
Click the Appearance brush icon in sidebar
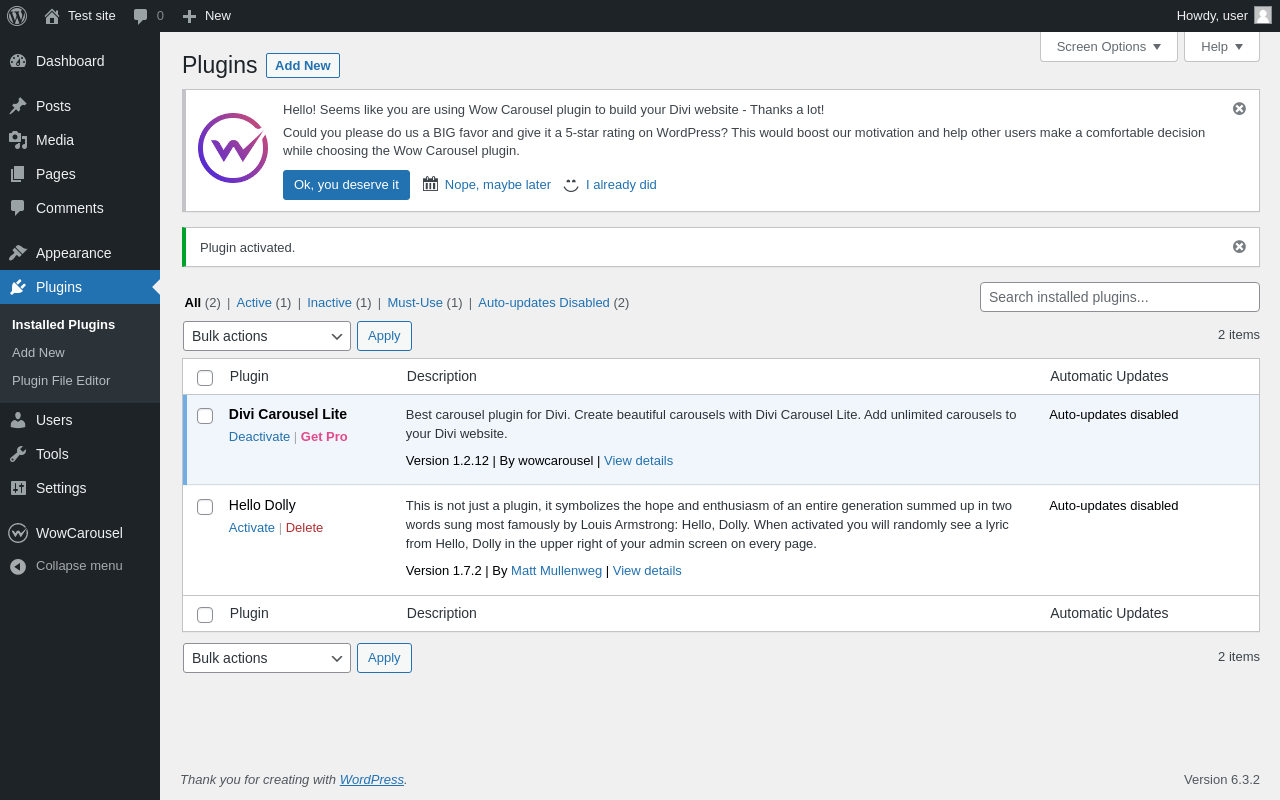click(18, 253)
